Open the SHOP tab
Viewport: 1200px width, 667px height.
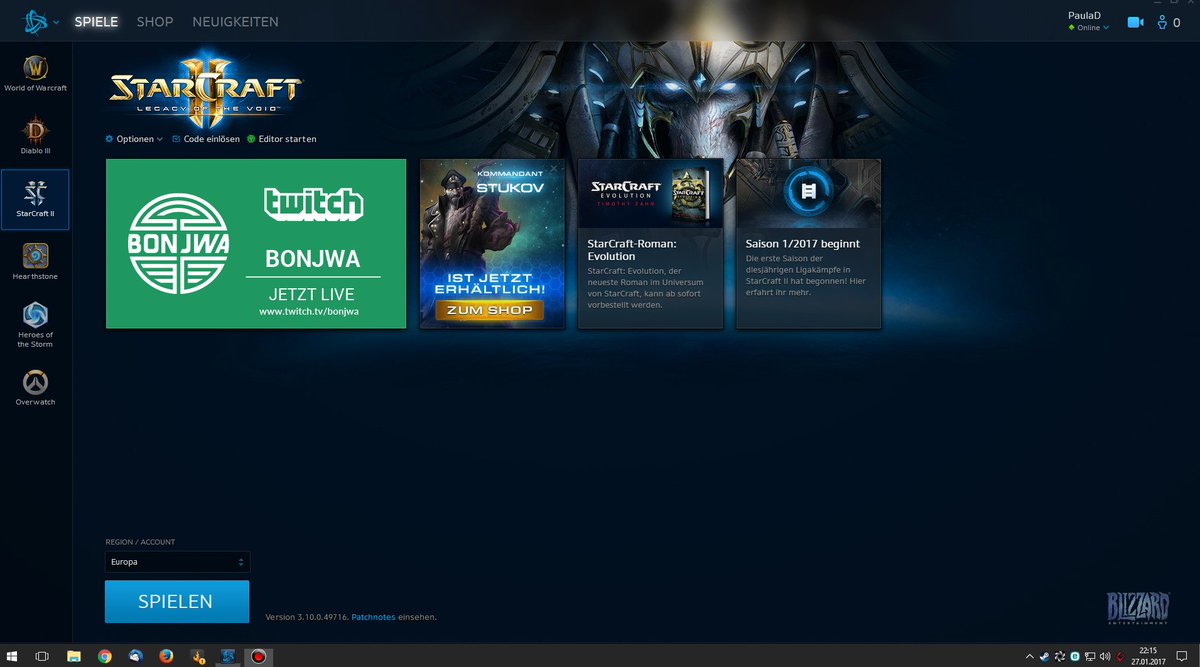point(155,22)
